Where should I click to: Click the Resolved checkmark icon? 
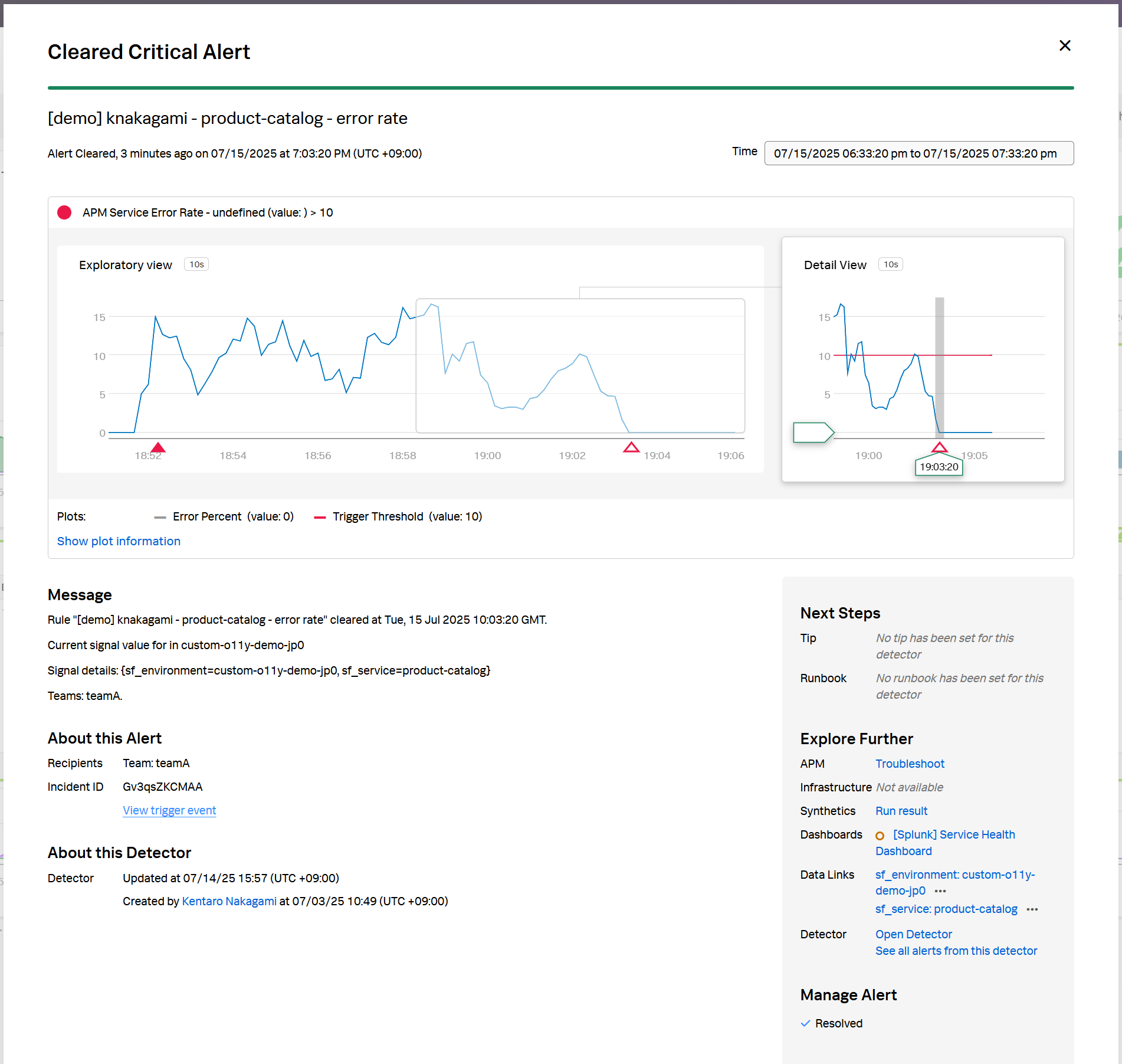pyautogui.click(x=805, y=1023)
